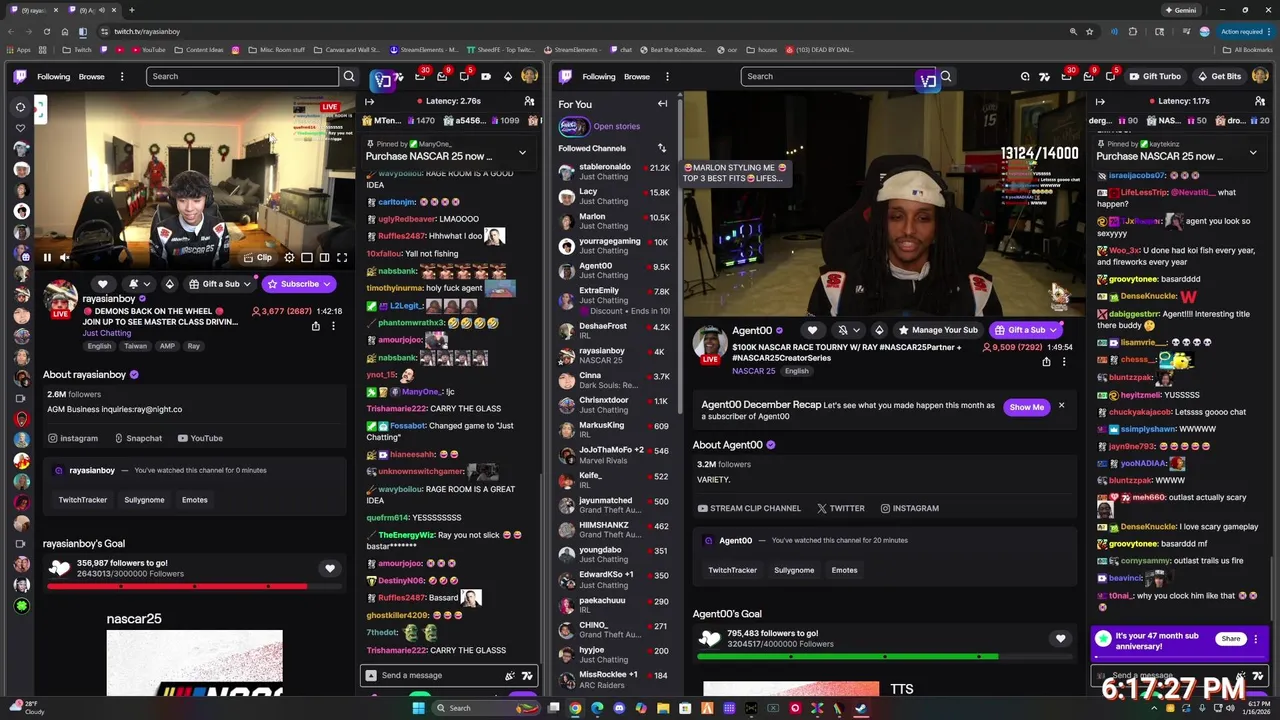This screenshot has width=1280, height=720.
Task: Click search field in left window
Action: 242,76
